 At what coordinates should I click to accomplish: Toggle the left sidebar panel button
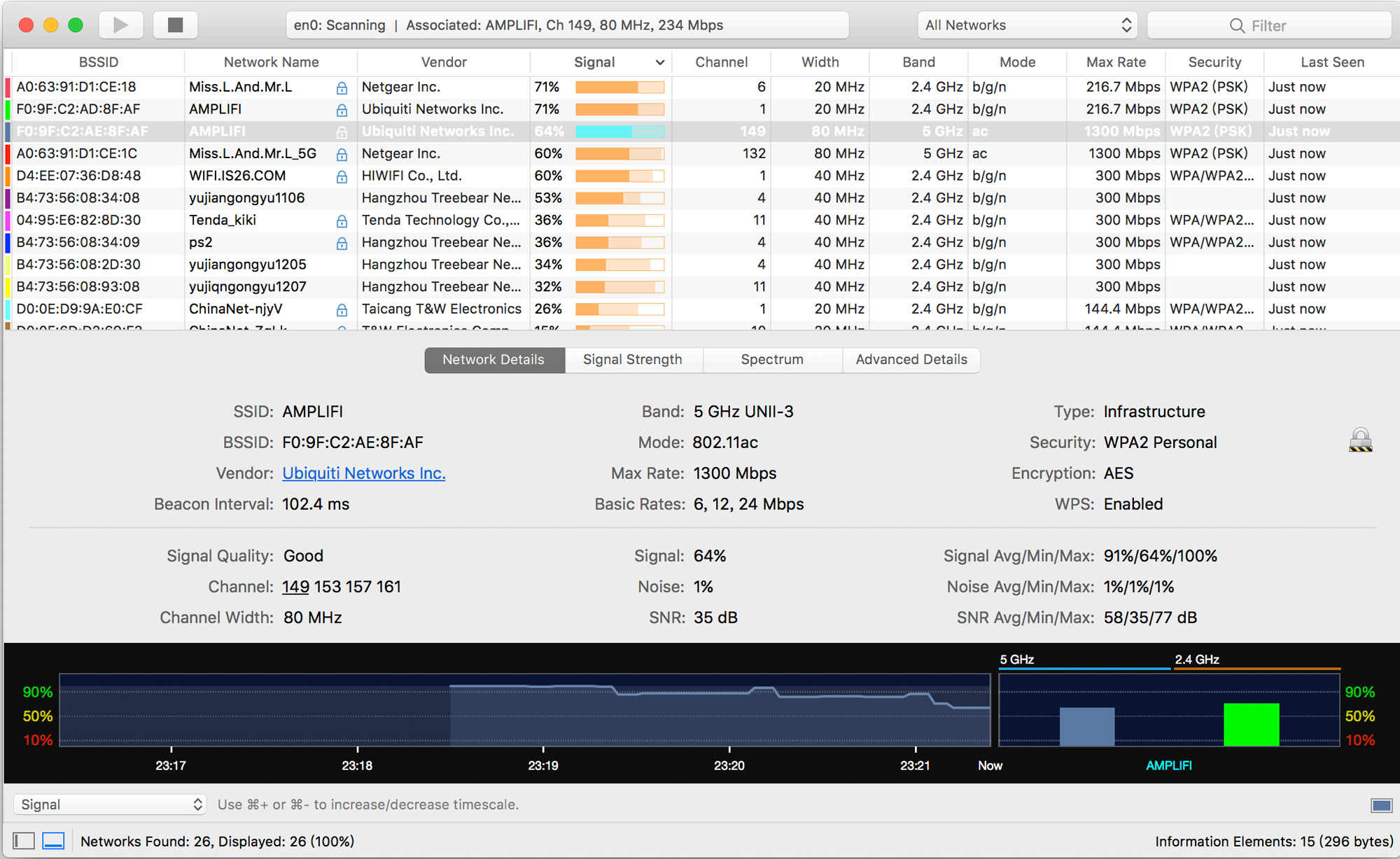click(24, 841)
